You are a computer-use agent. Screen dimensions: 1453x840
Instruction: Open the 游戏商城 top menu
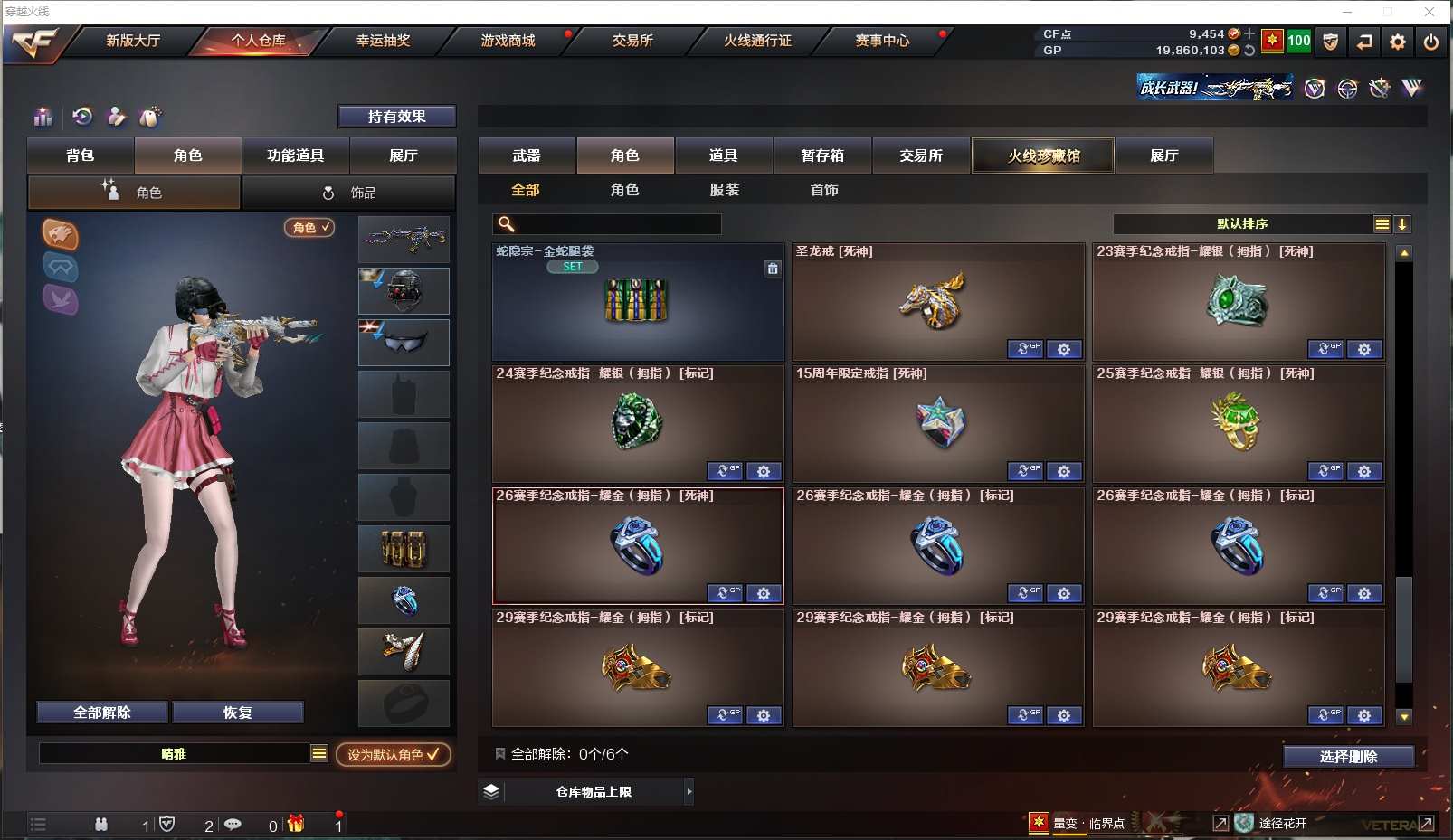pyautogui.click(x=508, y=41)
